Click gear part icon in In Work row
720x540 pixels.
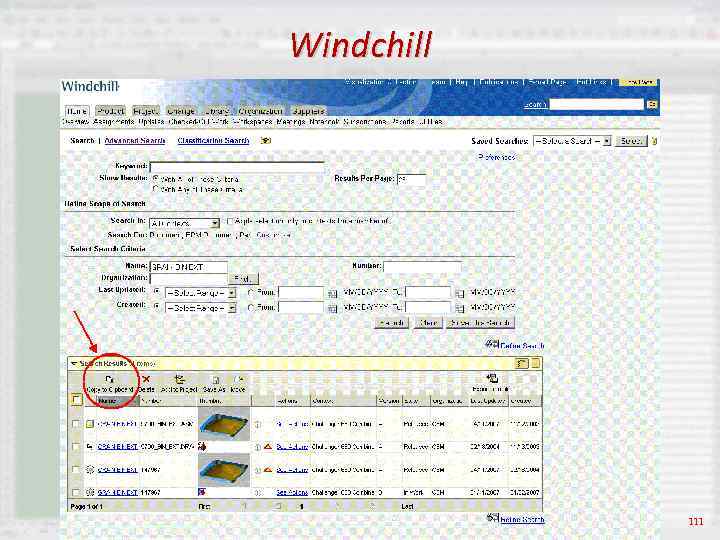tap(90, 492)
